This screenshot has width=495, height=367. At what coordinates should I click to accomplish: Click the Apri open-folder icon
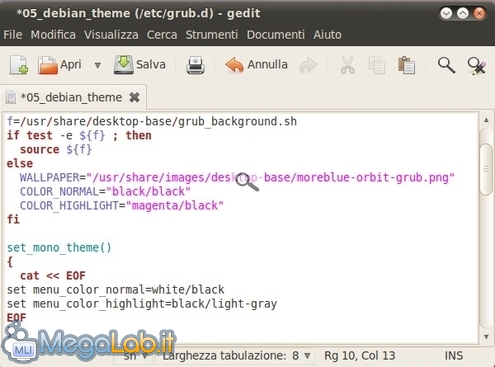coord(48,65)
